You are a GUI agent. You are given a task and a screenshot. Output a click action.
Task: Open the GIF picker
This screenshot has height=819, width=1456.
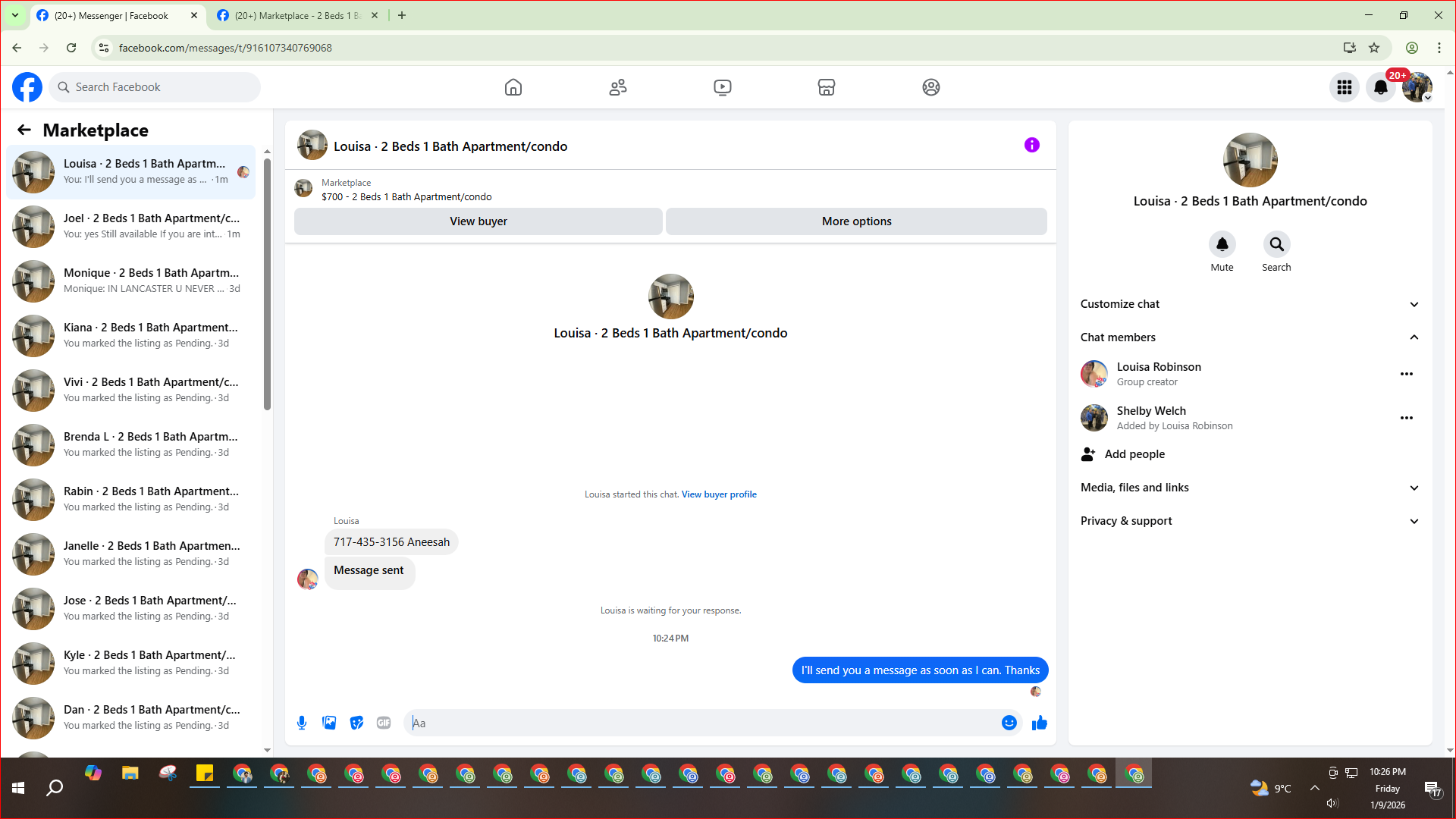pyautogui.click(x=384, y=723)
